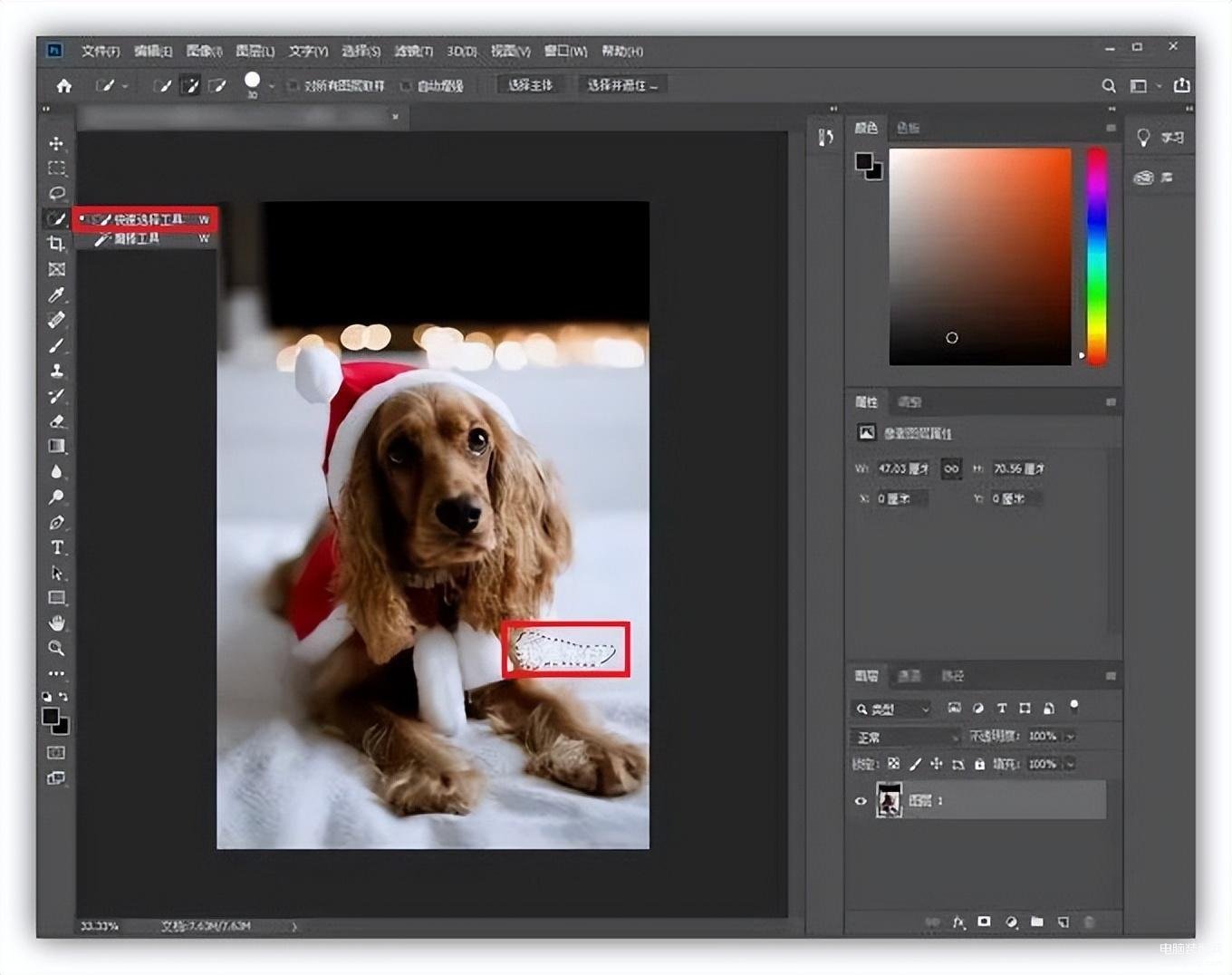Select the Hand tool

pos(56,623)
